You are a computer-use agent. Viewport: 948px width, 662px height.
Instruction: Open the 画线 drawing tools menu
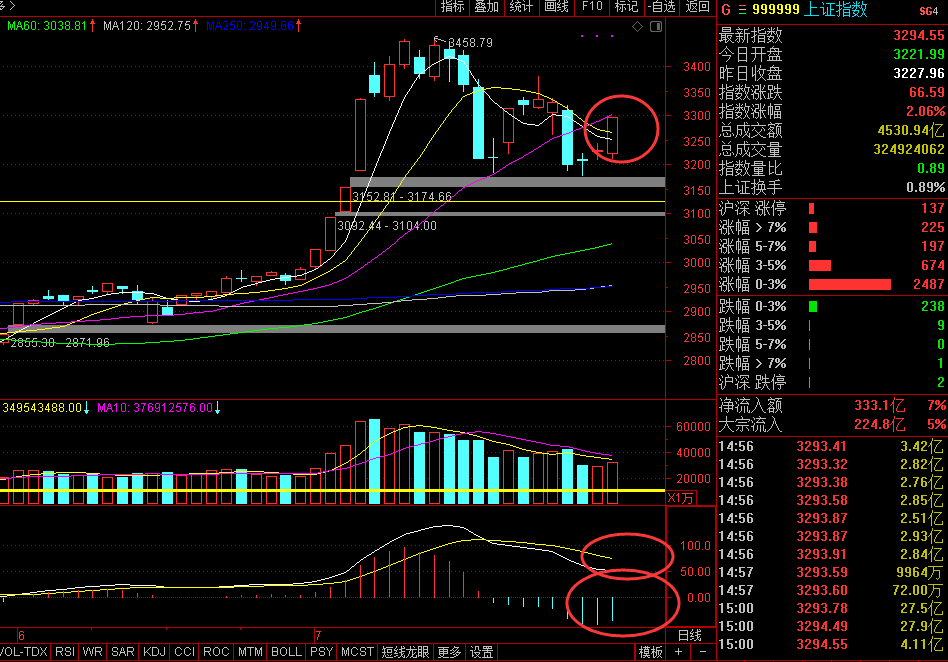coord(556,7)
